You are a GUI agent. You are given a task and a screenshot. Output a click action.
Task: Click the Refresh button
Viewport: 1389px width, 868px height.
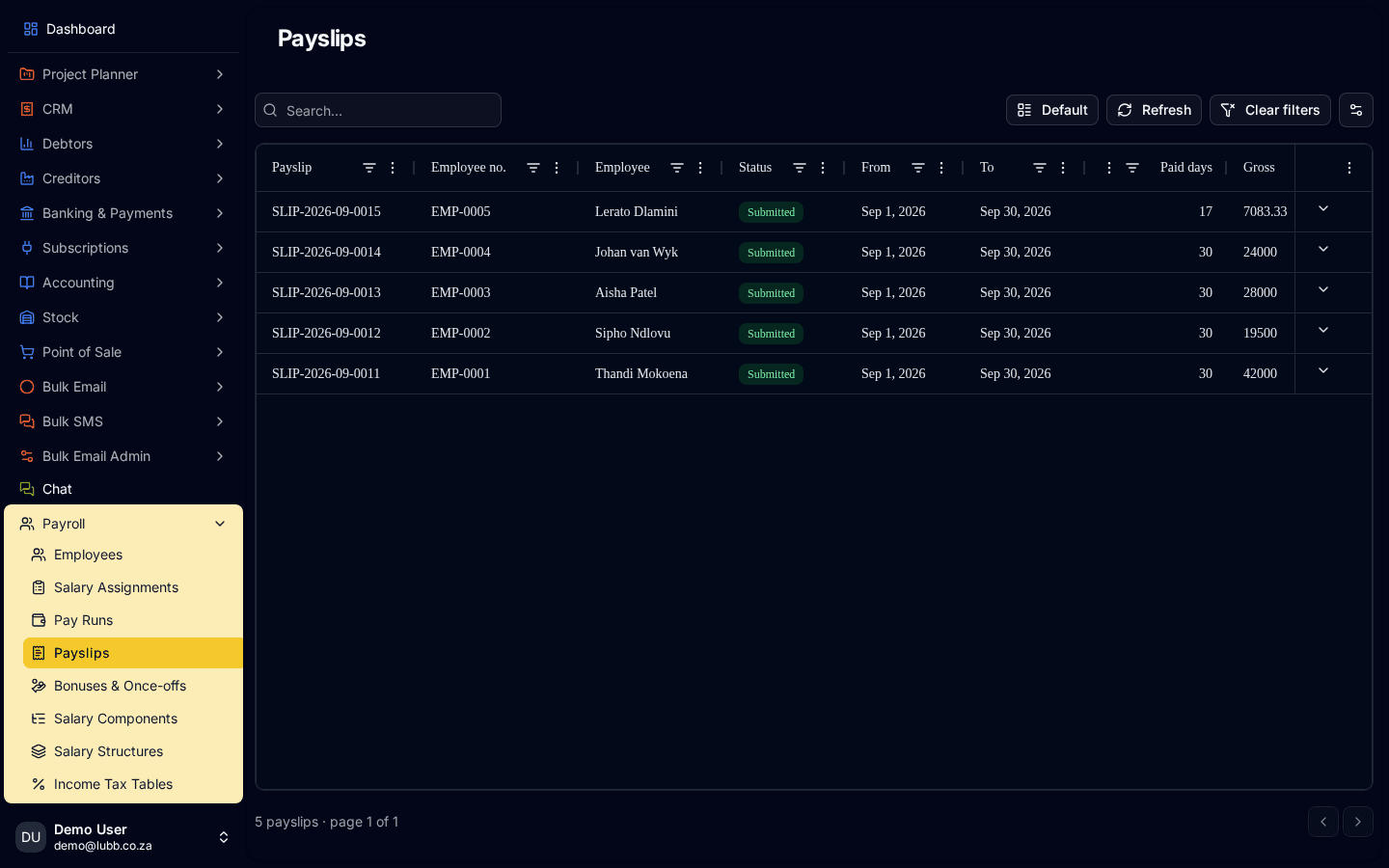(1154, 110)
